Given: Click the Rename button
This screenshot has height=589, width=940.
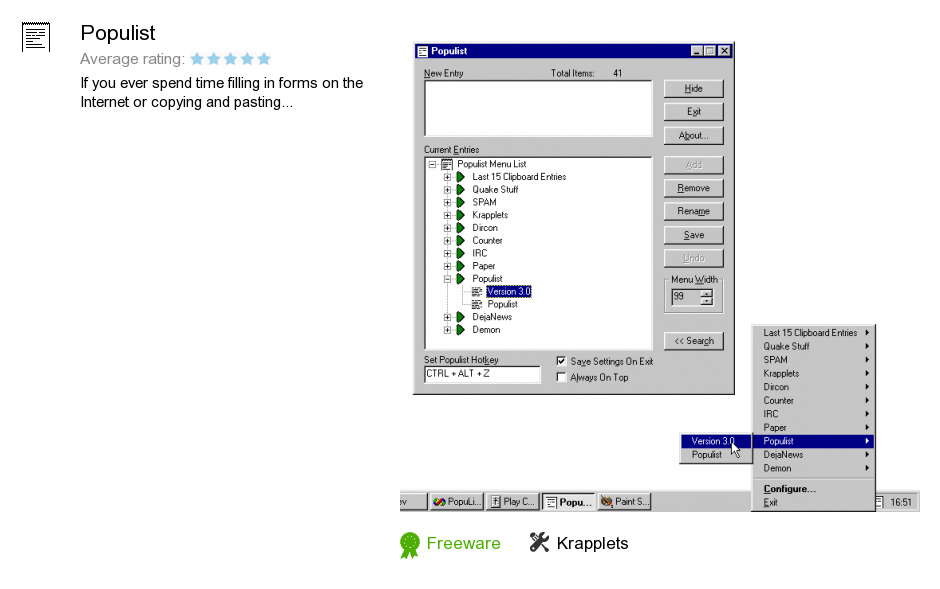Looking at the screenshot, I should click(694, 212).
